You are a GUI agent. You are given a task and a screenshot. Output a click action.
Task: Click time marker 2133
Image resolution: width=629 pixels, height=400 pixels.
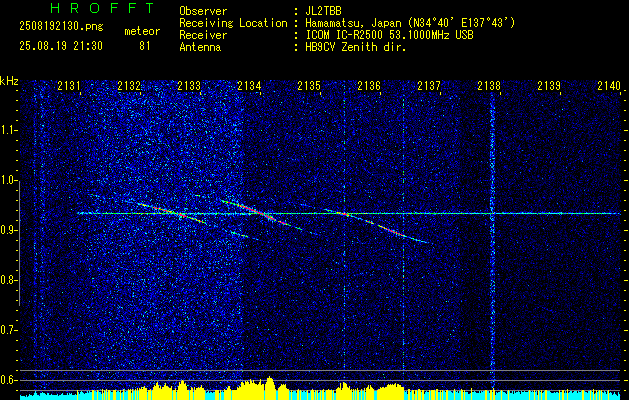(189, 85)
